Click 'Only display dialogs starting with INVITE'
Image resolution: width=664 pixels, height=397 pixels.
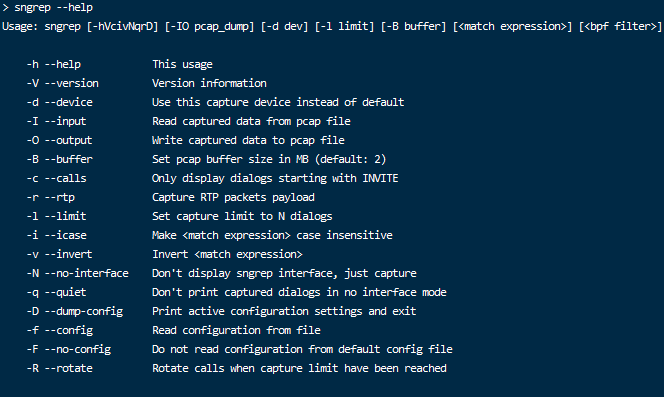click(275, 178)
